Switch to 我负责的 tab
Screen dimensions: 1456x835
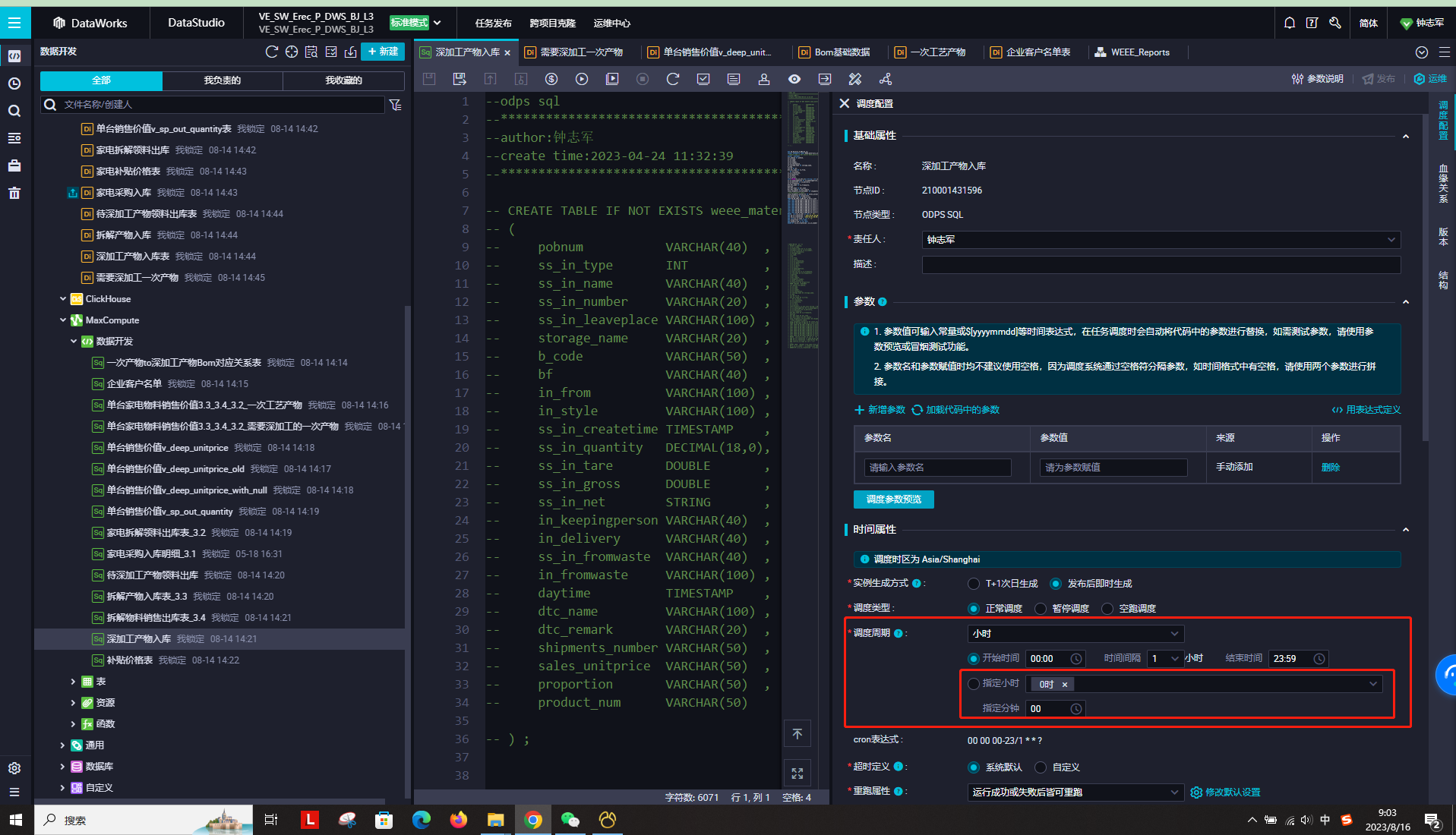pos(223,80)
